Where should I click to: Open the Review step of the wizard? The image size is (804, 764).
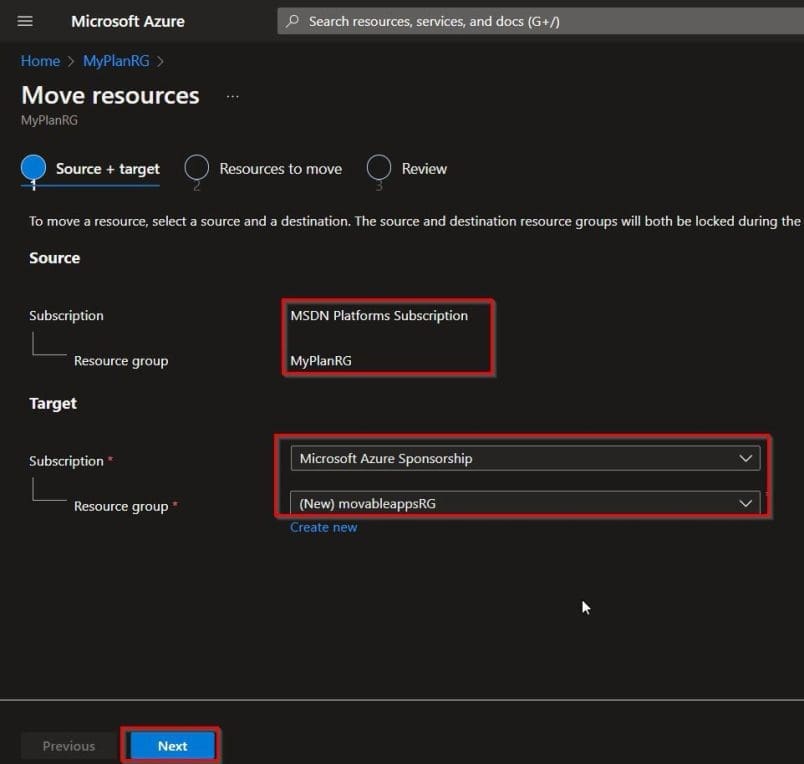424,168
